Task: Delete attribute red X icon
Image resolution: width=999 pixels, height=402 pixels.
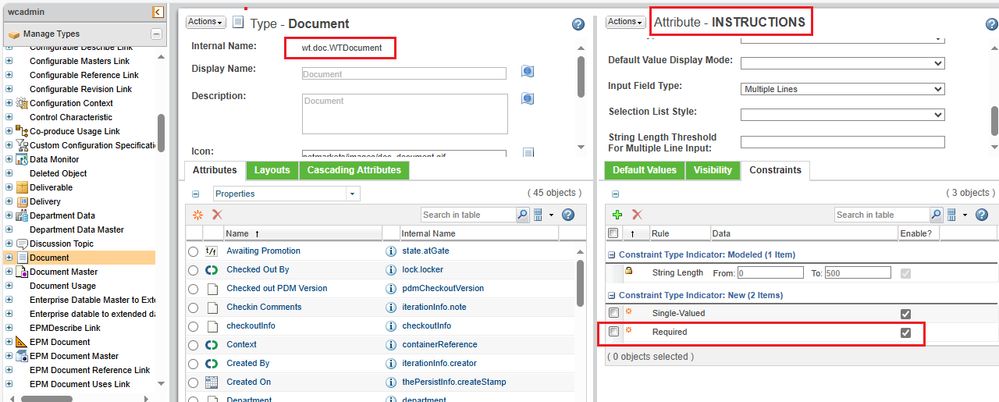Action: point(217,215)
